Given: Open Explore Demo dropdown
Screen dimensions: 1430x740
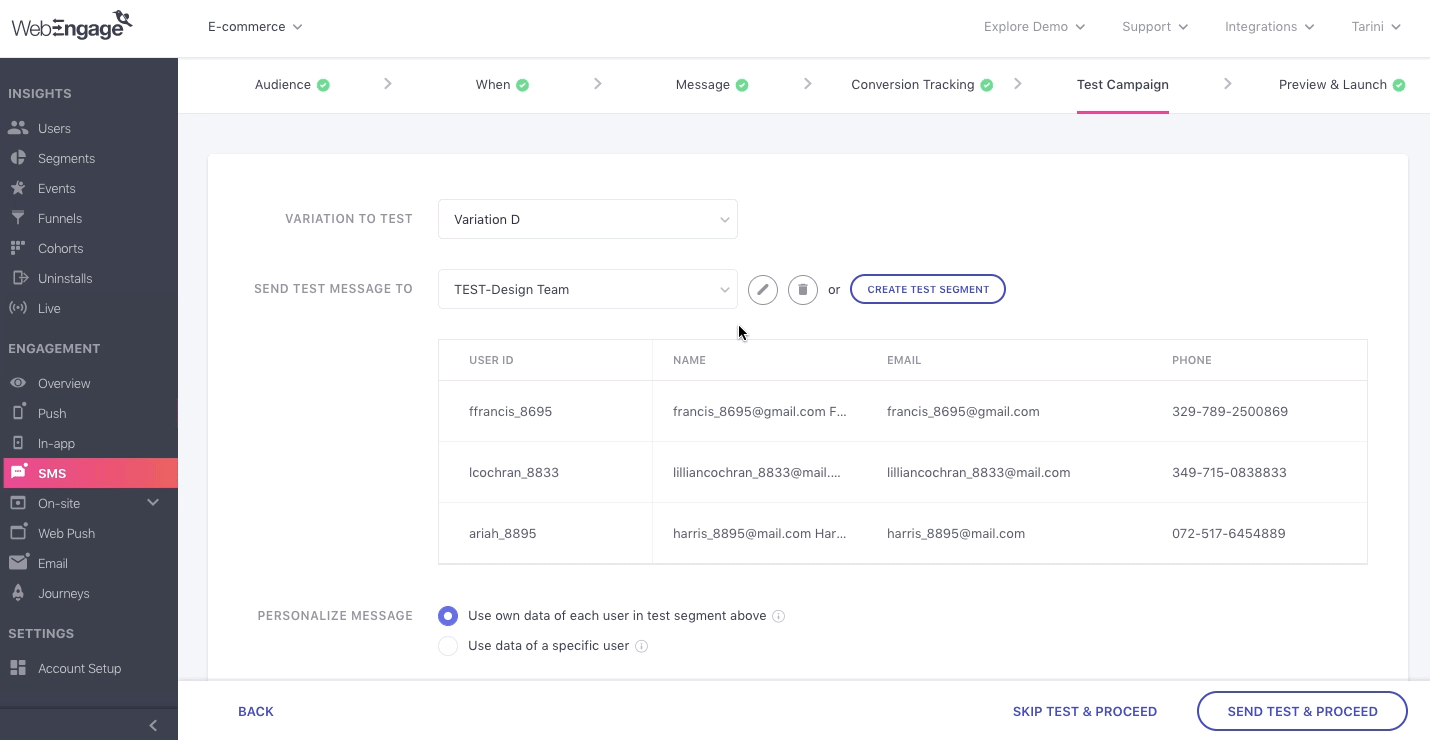Looking at the screenshot, I should tap(1034, 27).
